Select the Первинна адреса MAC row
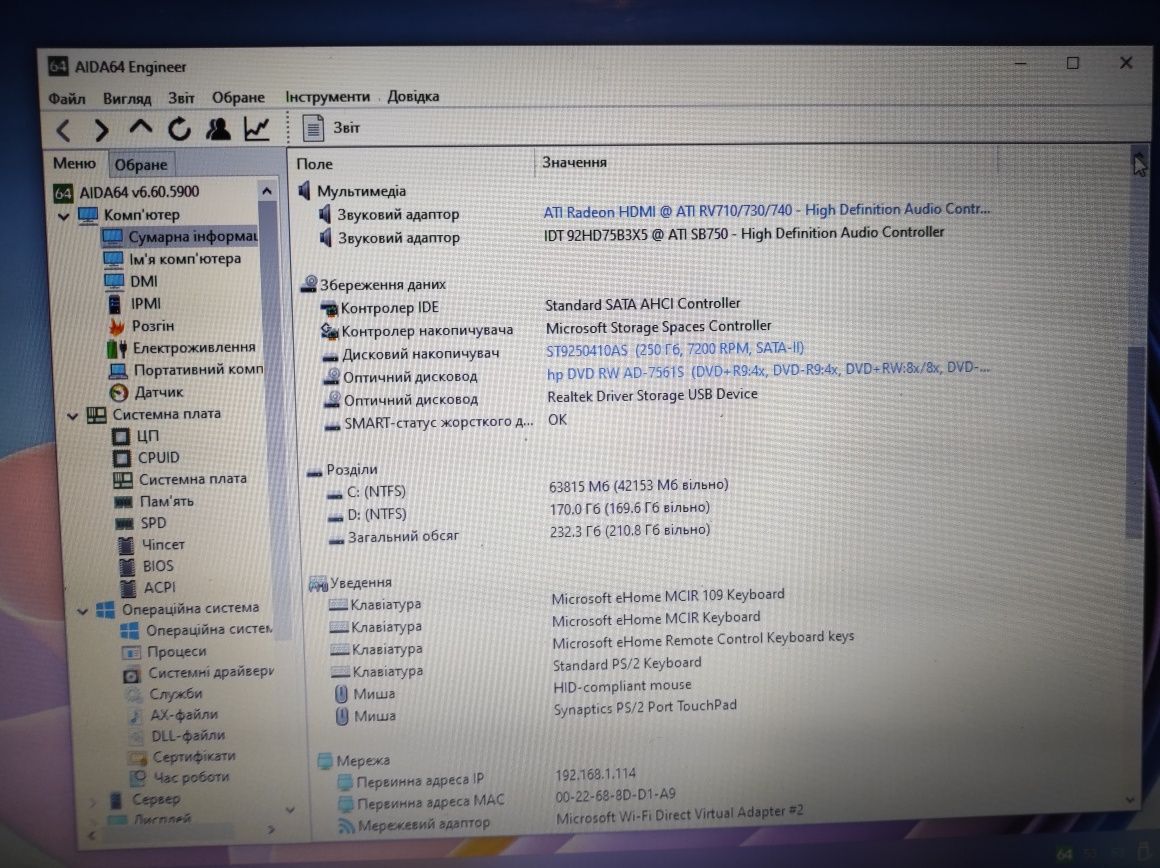The width and height of the screenshot is (1160, 868). point(507,798)
